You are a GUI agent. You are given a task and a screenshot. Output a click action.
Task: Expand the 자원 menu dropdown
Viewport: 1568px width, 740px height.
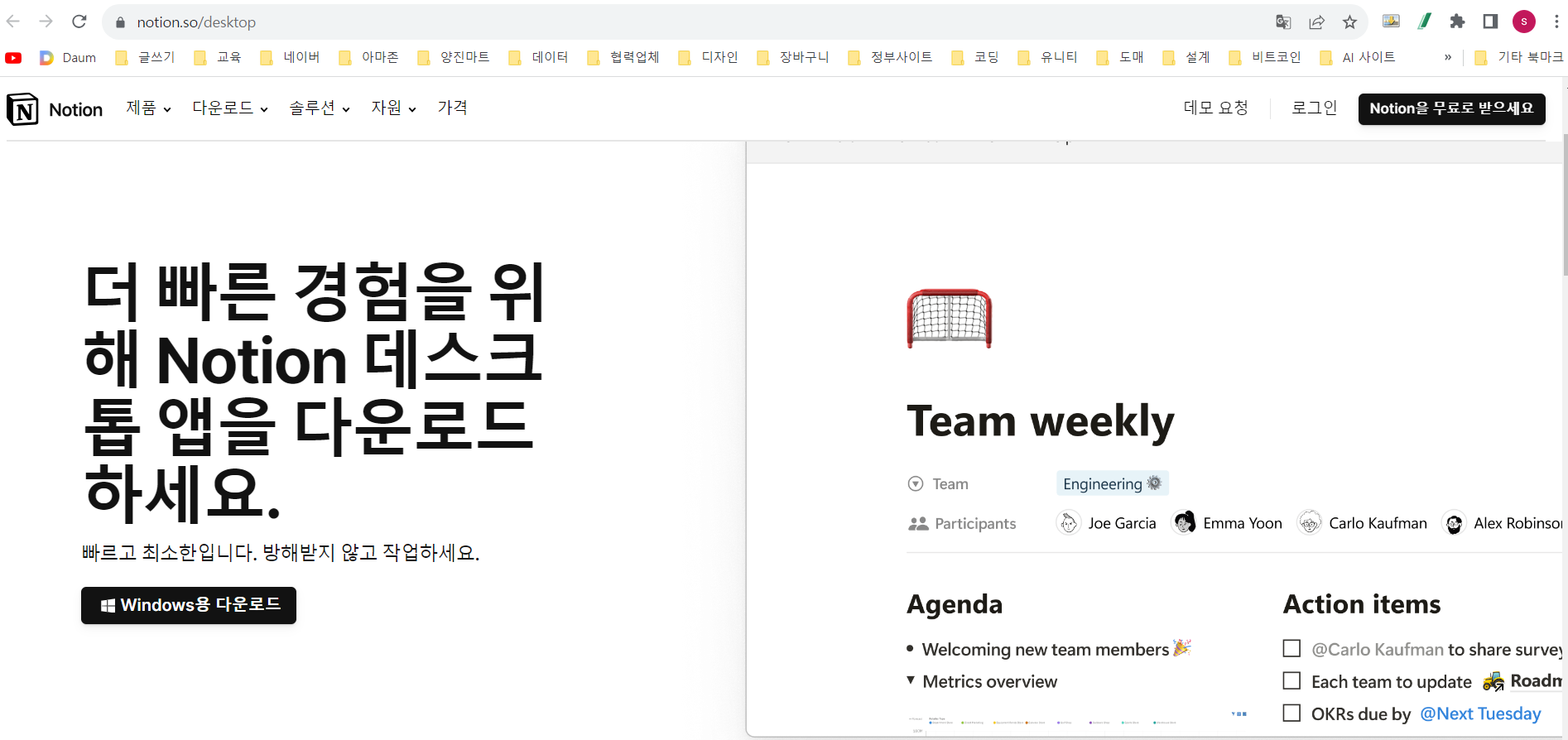tap(393, 108)
